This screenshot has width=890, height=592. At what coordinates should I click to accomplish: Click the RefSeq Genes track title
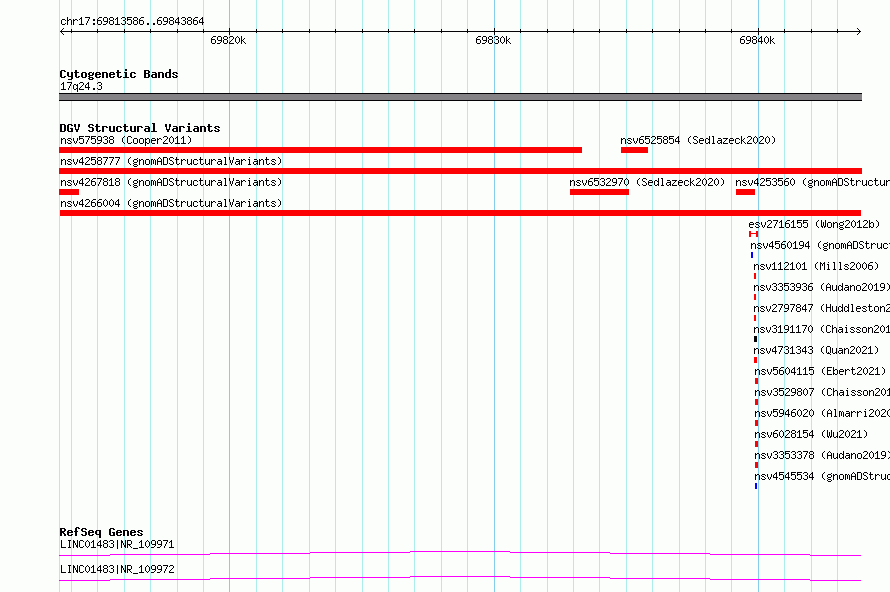(101, 532)
